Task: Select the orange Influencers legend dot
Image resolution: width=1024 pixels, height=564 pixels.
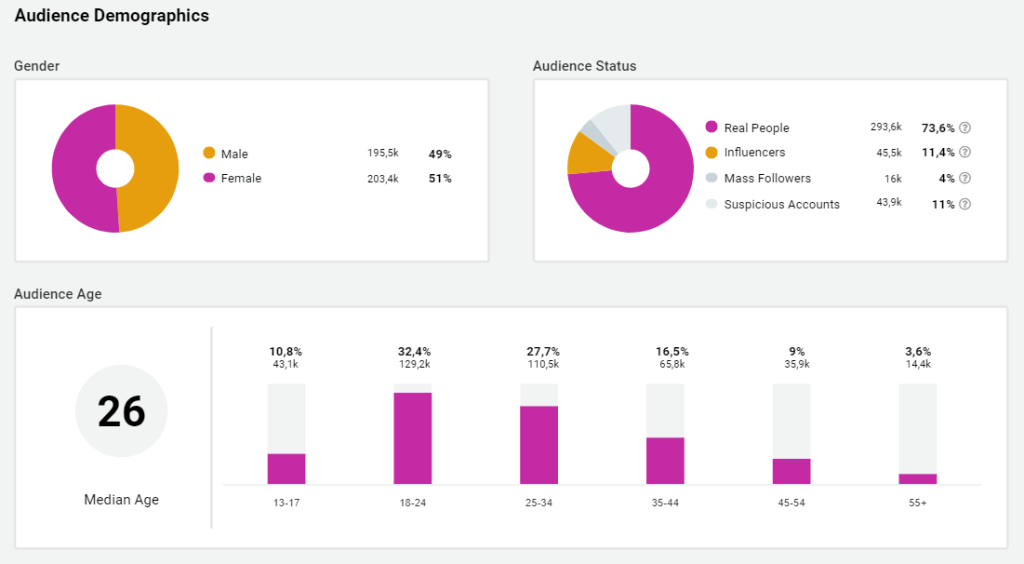Action: 711,153
